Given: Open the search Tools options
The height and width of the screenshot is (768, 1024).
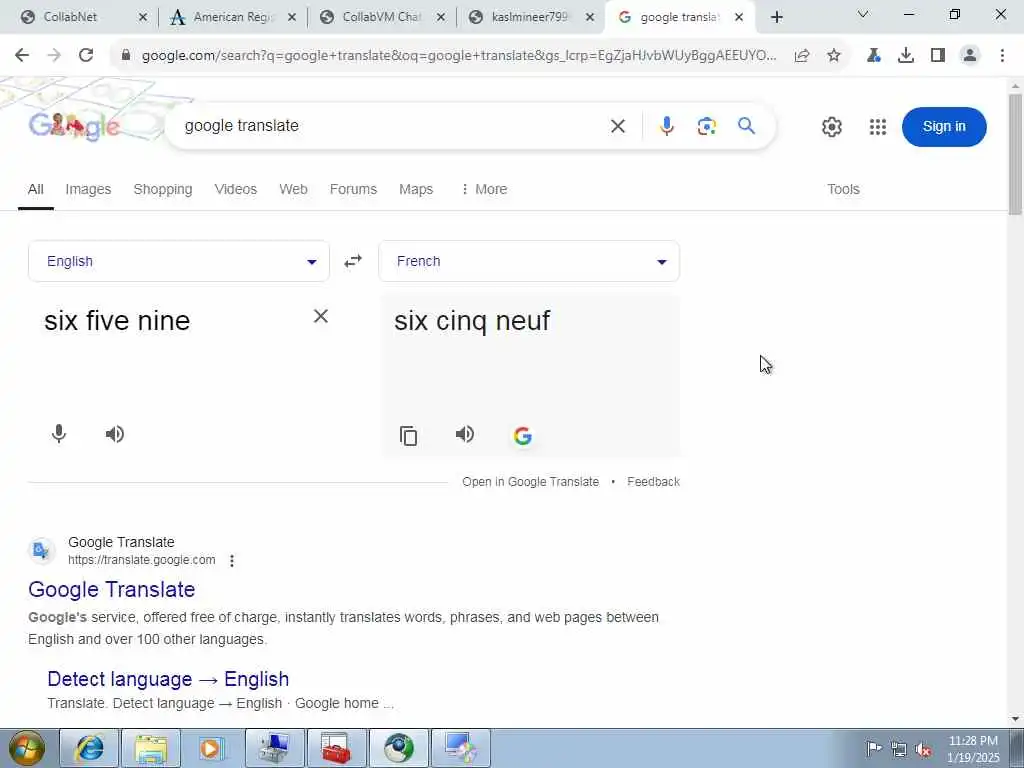Looking at the screenshot, I should pos(843,189).
